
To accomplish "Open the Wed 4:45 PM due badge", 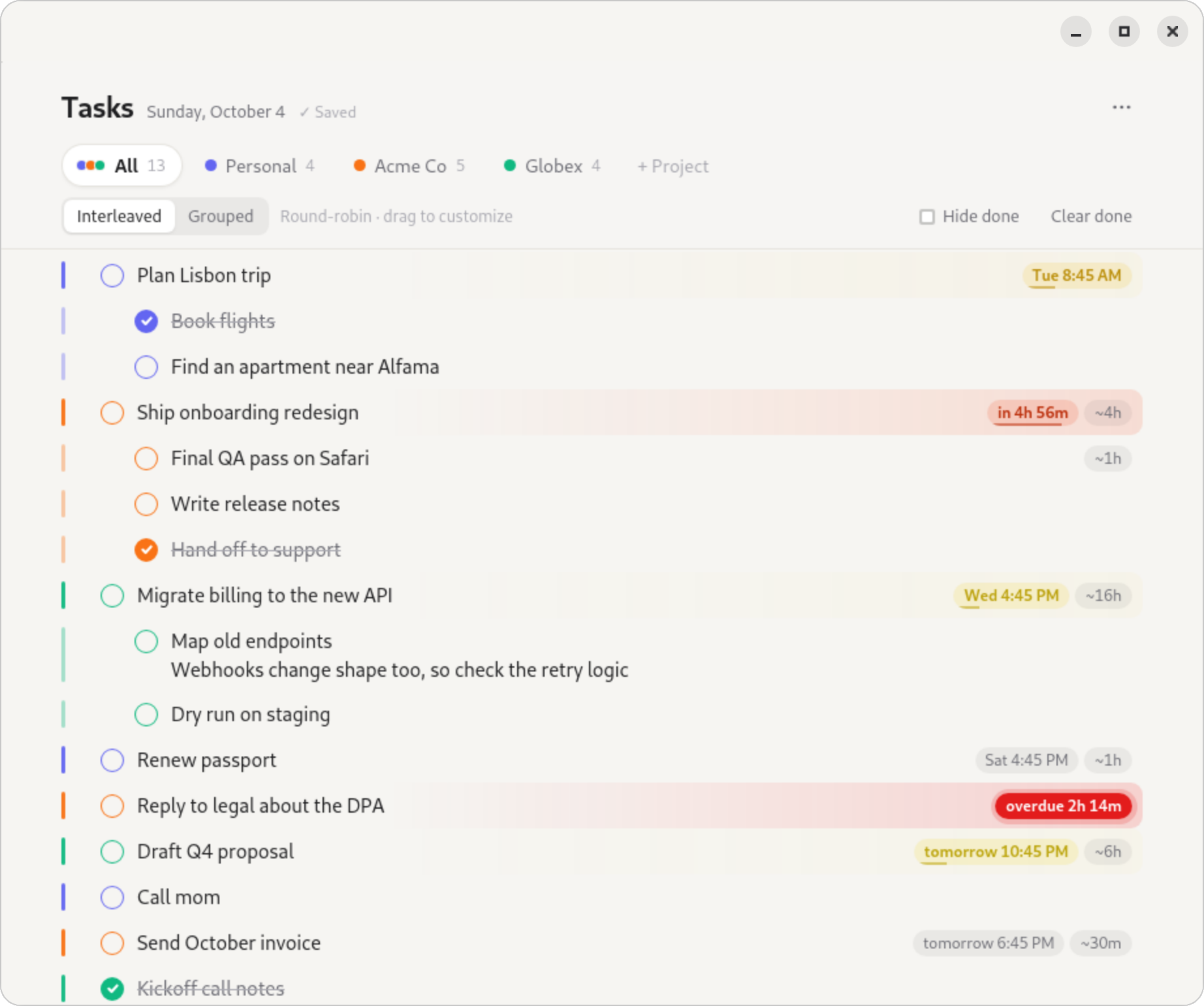I will pos(1011,596).
